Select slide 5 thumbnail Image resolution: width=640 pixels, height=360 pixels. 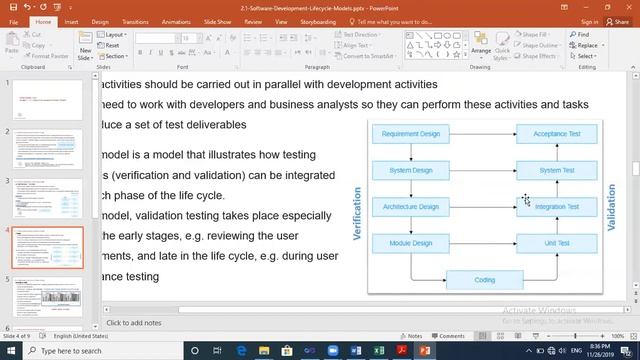click(47, 298)
